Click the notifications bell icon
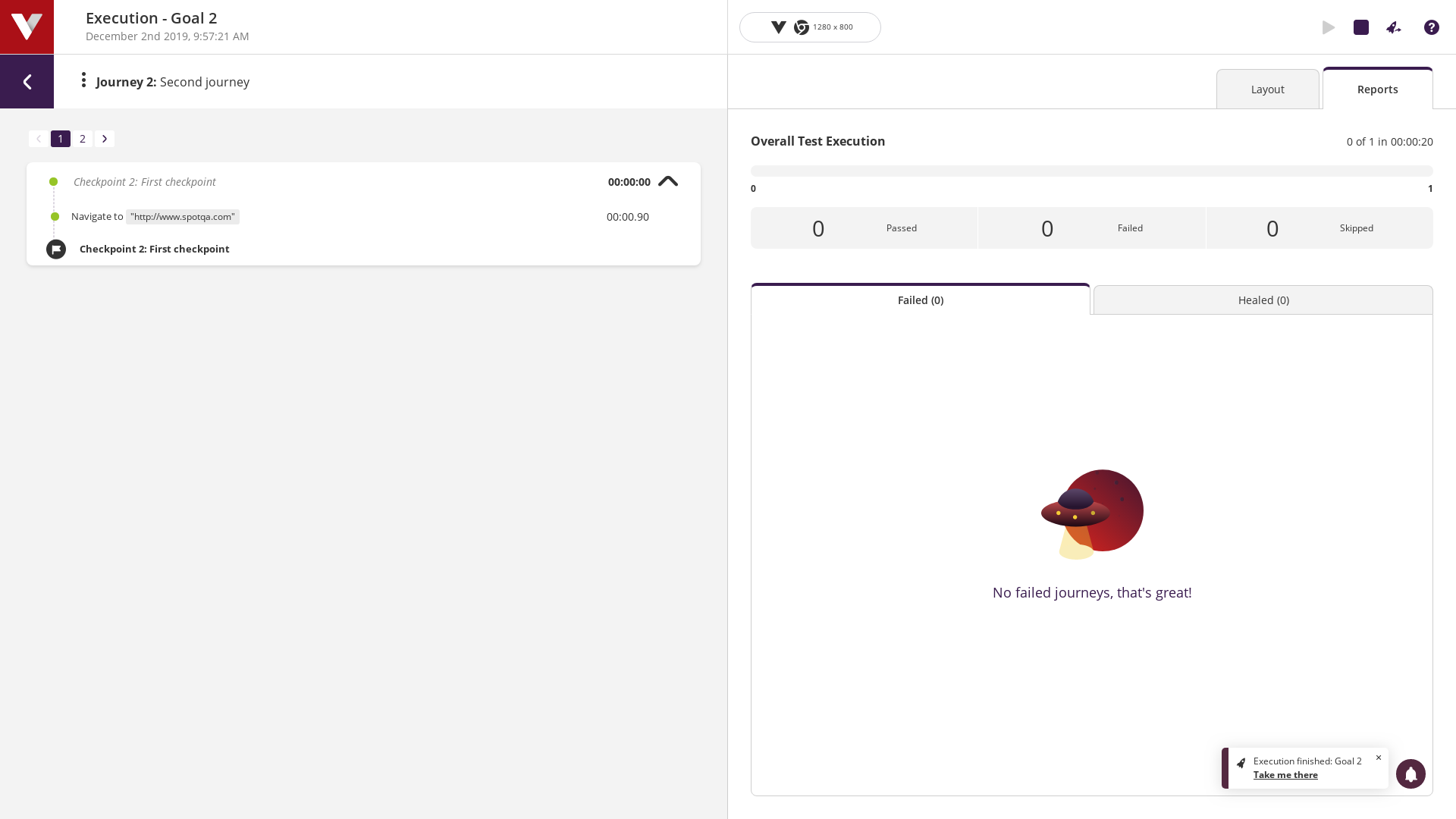The height and width of the screenshot is (819, 1456). click(1410, 773)
